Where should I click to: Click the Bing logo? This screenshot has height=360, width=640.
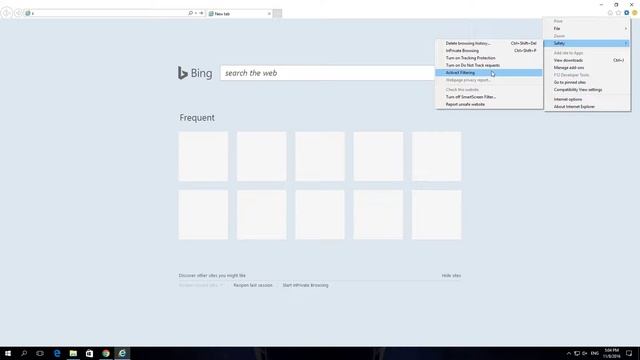[195, 73]
